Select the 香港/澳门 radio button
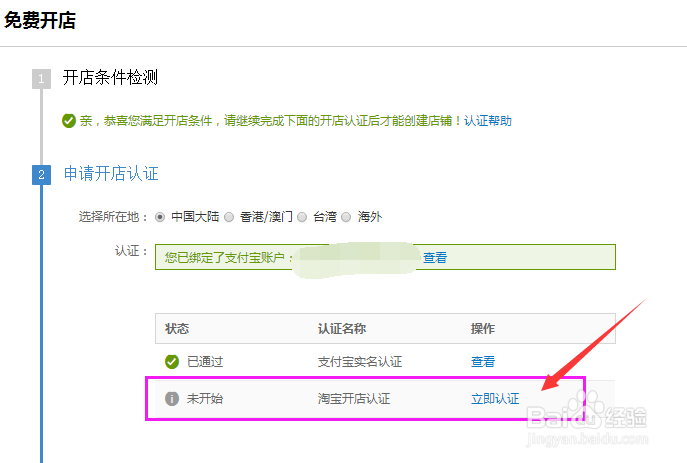This screenshot has height=463, width=687. pyautogui.click(x=229, y=217)
